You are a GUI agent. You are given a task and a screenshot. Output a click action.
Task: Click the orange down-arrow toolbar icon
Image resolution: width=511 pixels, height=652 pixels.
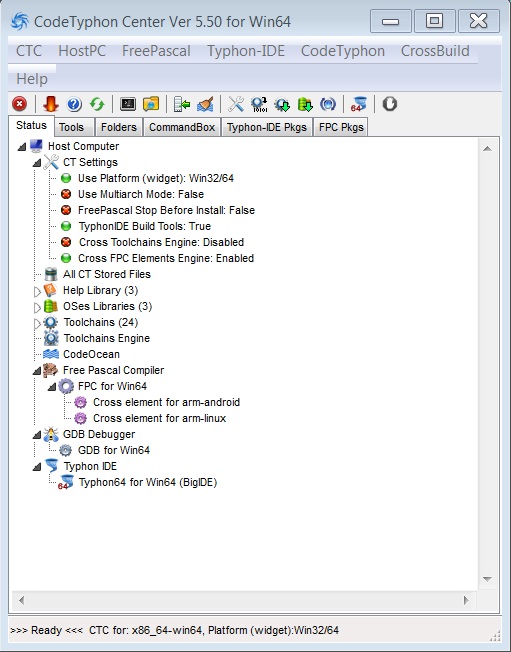coord(51,104)
